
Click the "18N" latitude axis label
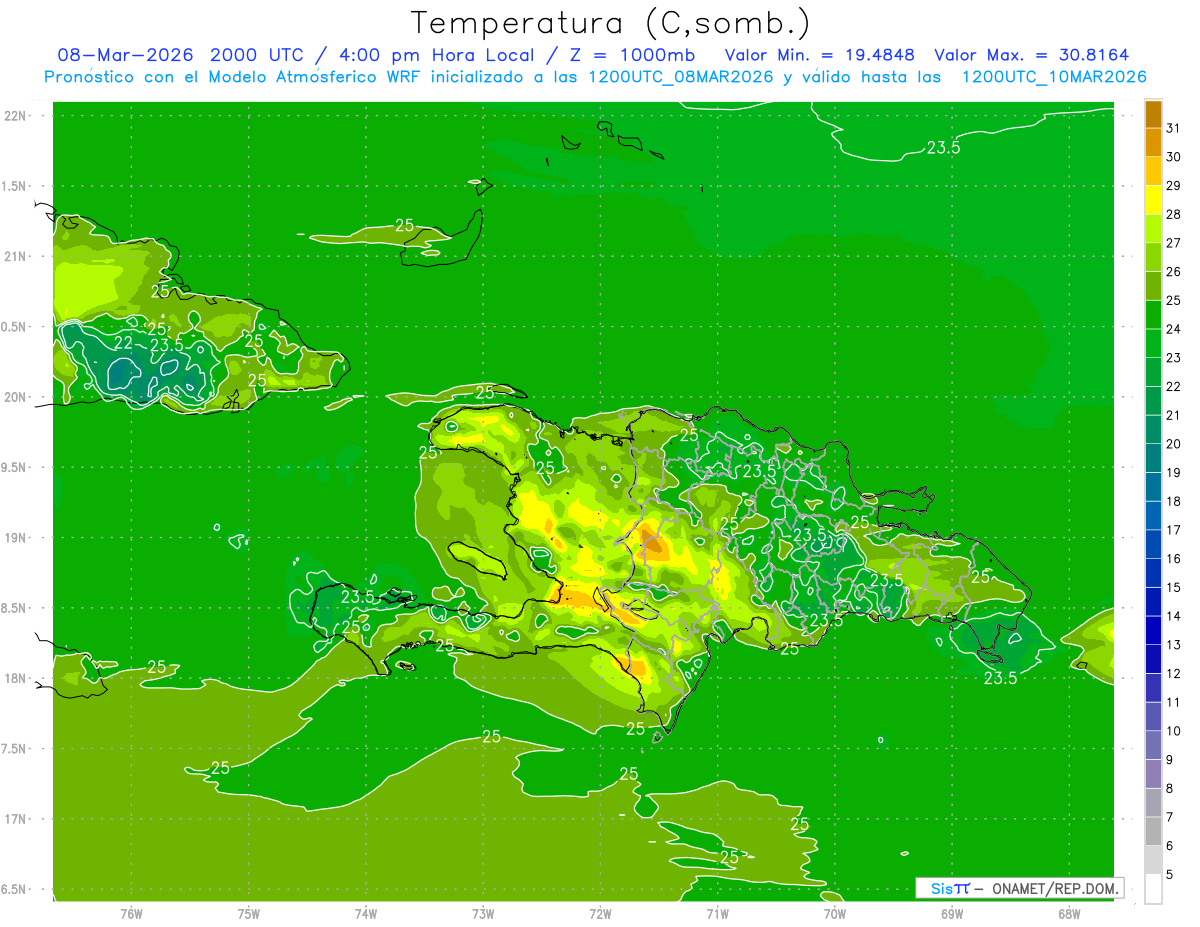tap(16, 679)
